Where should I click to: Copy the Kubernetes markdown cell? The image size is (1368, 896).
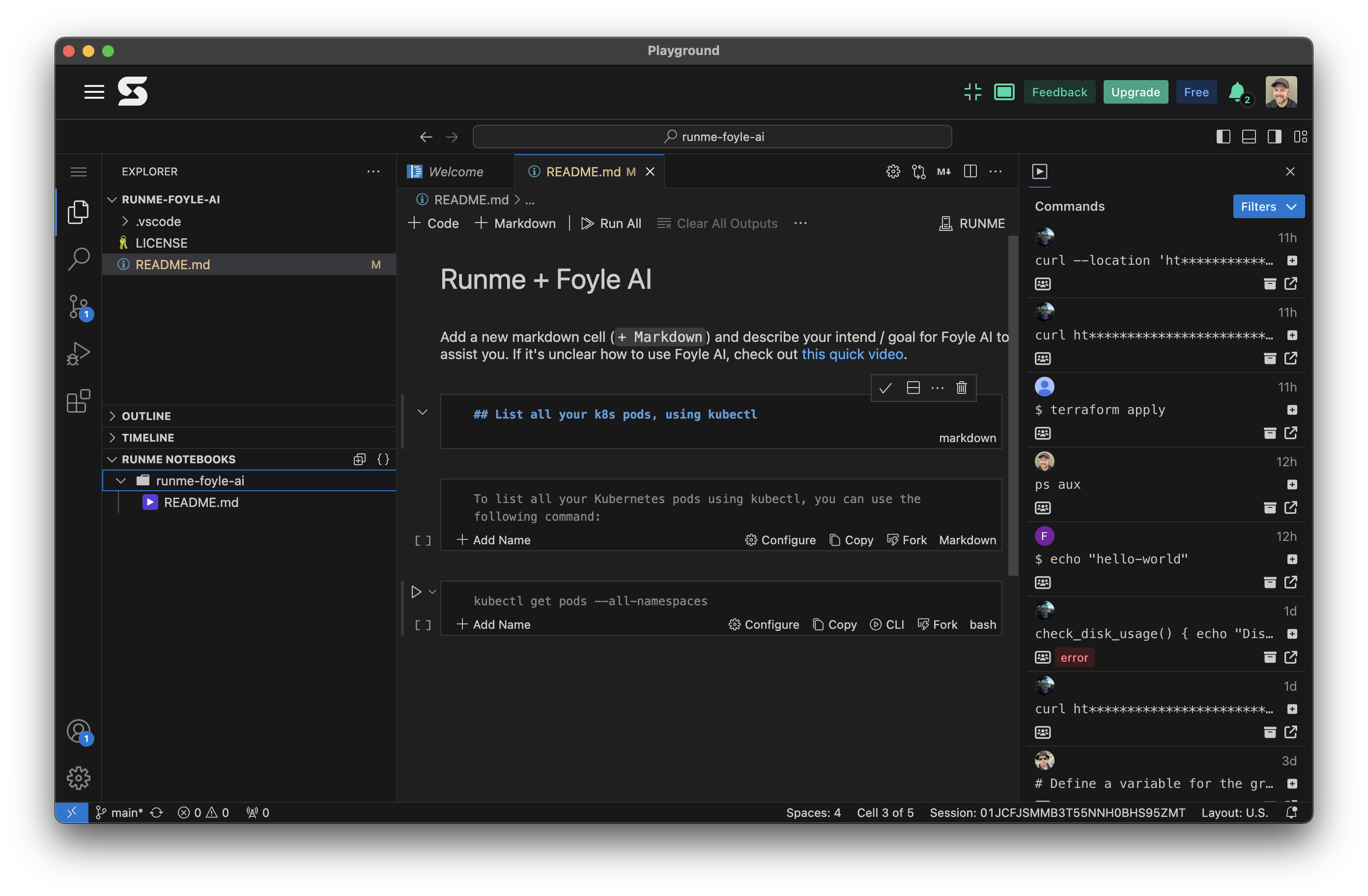point(851,540)
